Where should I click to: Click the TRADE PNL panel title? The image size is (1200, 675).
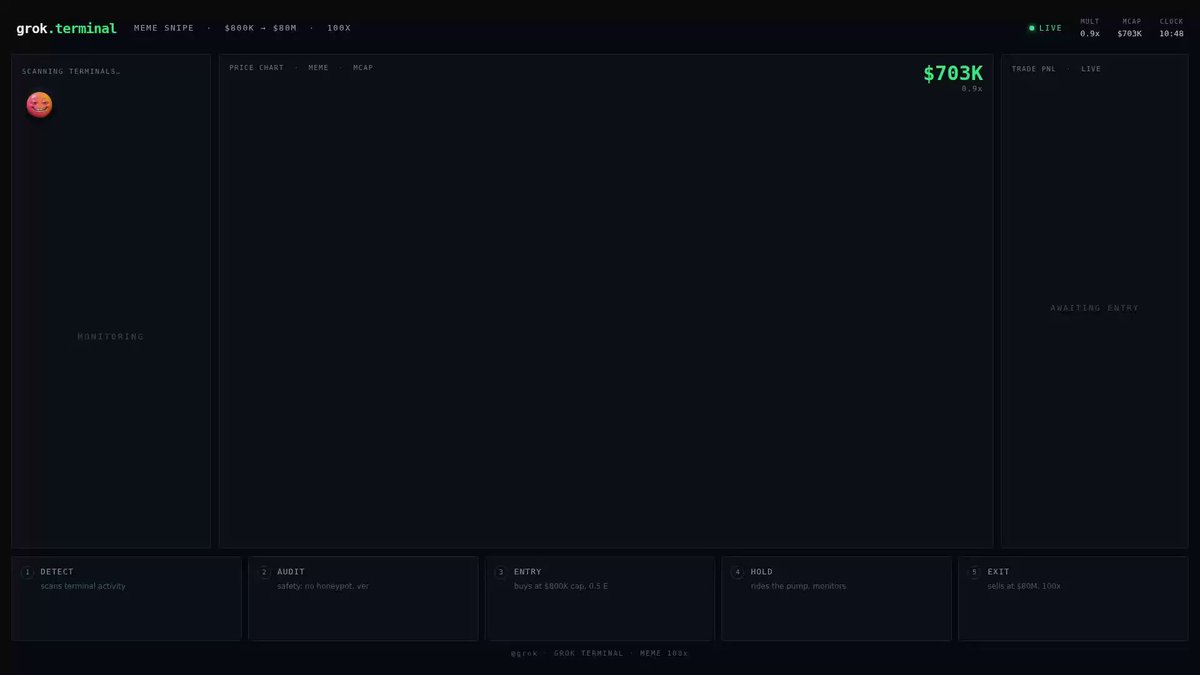click(1034, 69)
